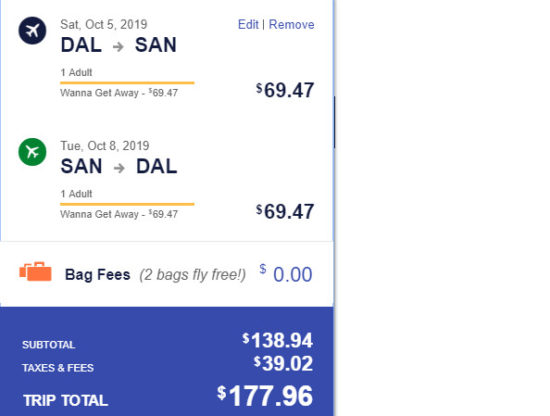Click the orange luggage Bag Fees icon
The width and height of the screenshot is (550, 416).
click(x=35, y=271)
